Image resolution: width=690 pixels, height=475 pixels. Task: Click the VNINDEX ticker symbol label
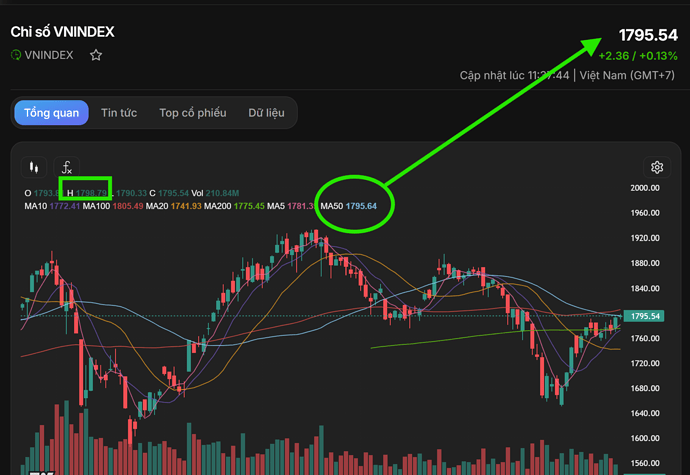[49, 55]
